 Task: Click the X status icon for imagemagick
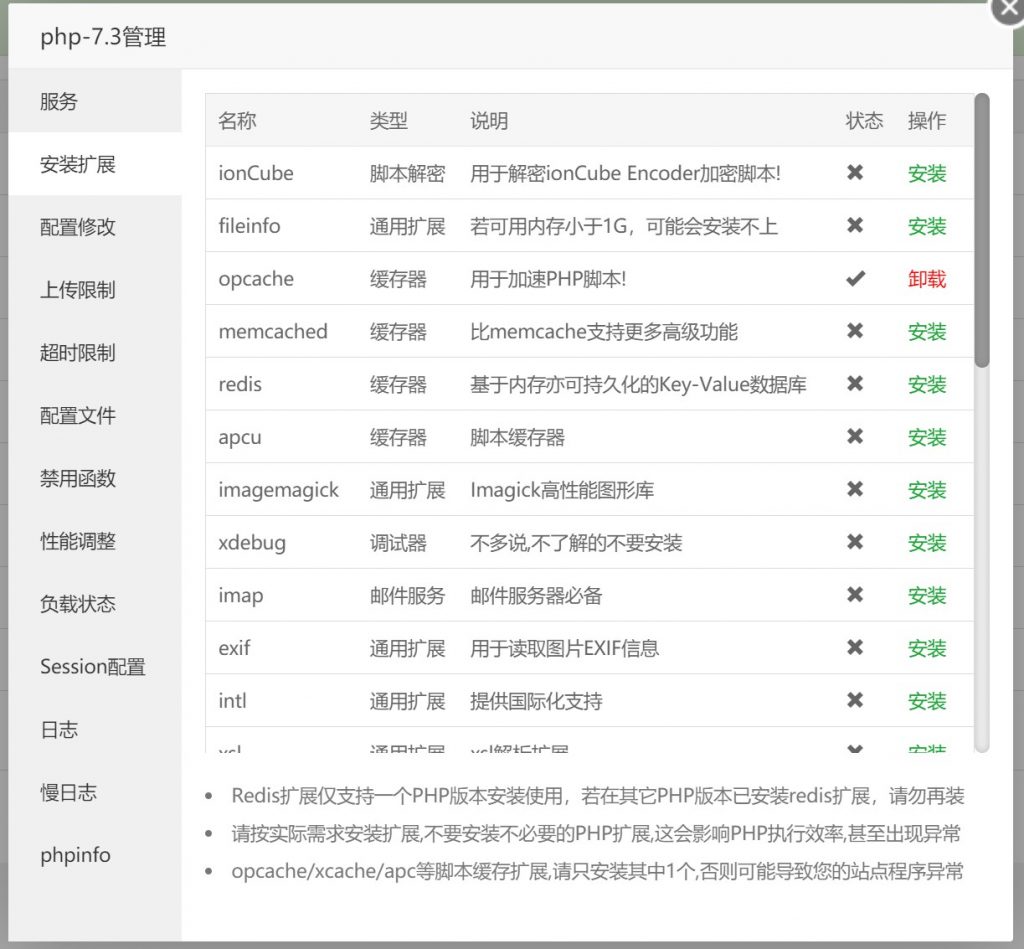click(855, 490)
